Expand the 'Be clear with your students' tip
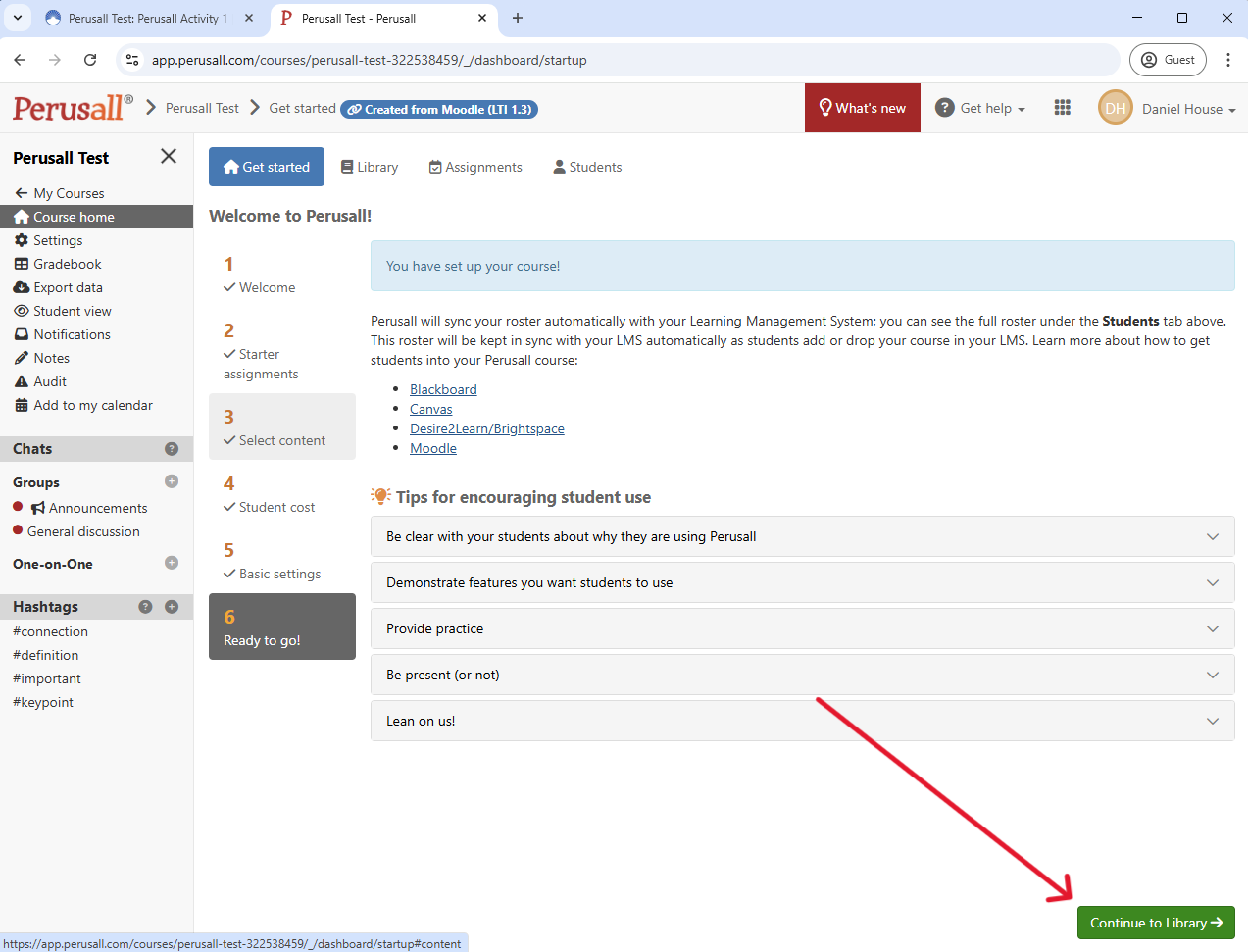Viewport: 1248px width, 952px height. [802, 536]
